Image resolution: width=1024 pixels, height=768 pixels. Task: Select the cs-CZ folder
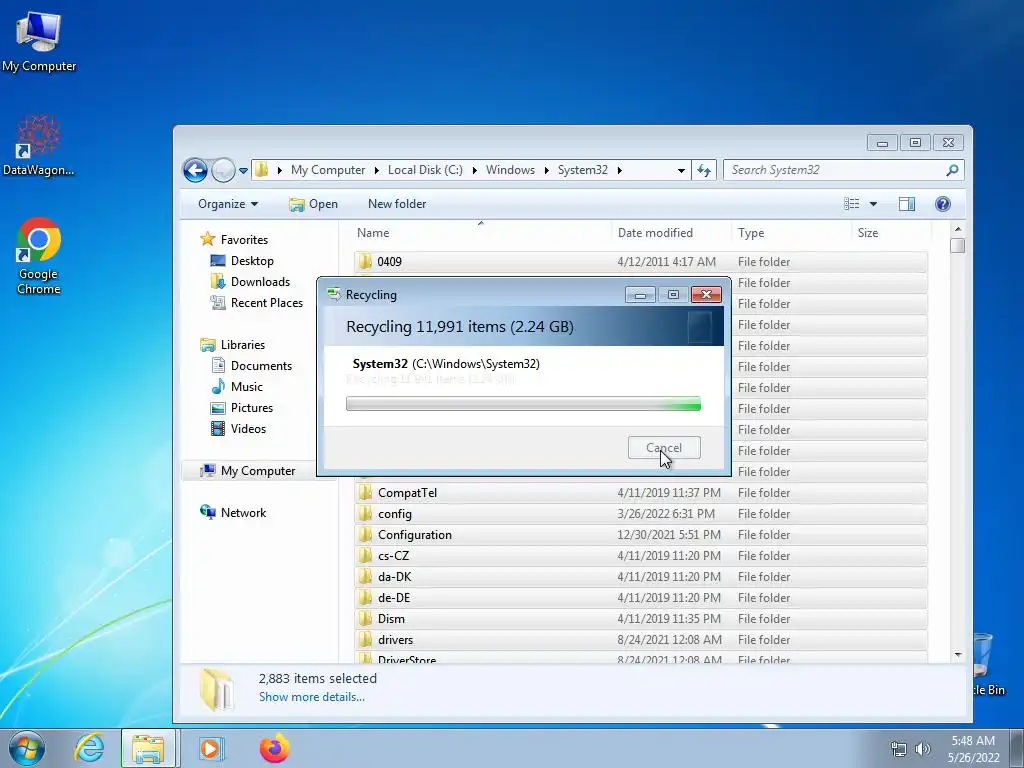(641, 555)
